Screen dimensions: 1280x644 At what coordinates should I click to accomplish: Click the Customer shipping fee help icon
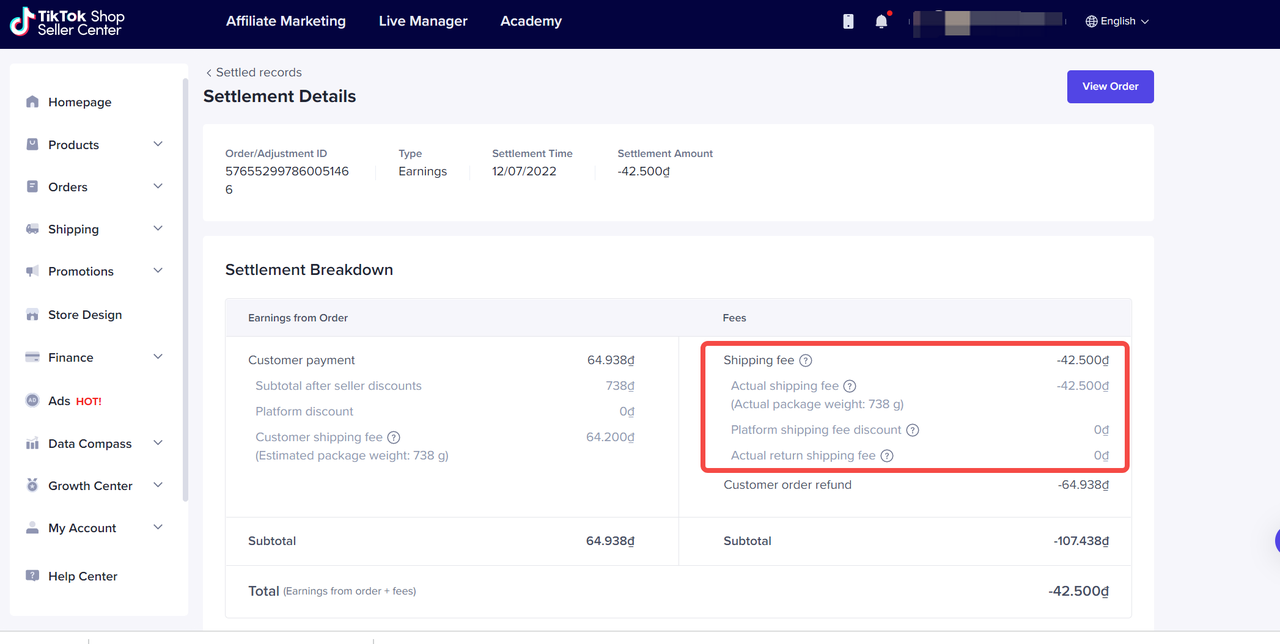394,437
